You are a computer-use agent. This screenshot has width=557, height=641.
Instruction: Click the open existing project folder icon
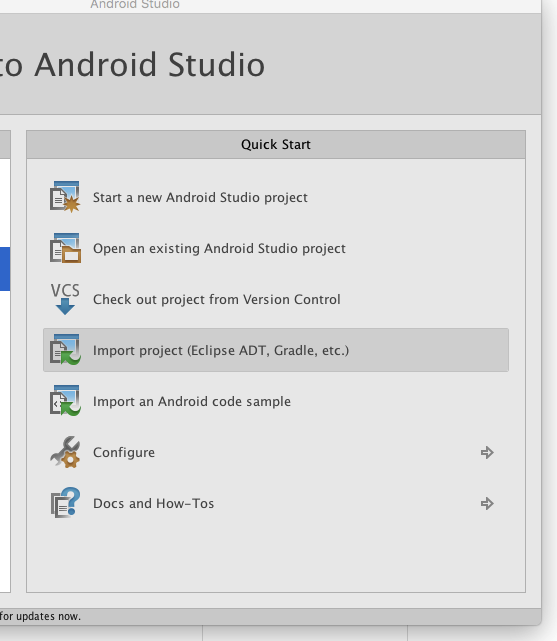pyautogui.click(x=65, y=248)
